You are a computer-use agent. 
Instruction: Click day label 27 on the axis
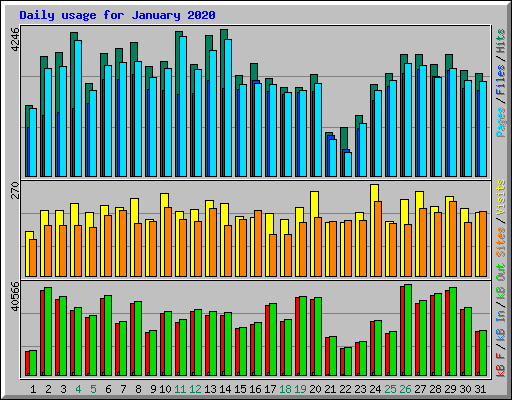[x=420, y=389]
